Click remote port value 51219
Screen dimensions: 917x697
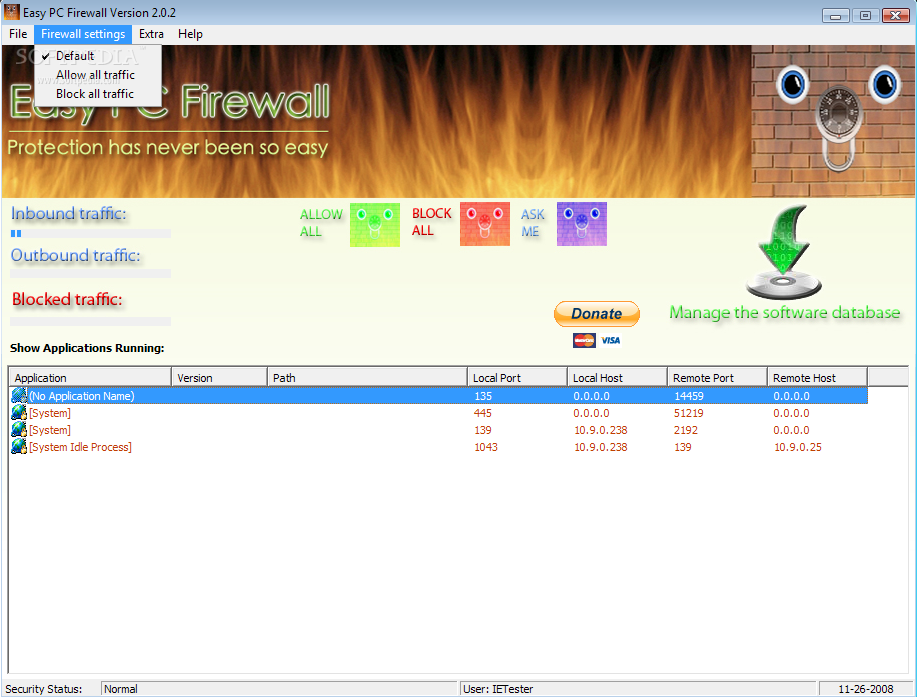click(689, 413)
